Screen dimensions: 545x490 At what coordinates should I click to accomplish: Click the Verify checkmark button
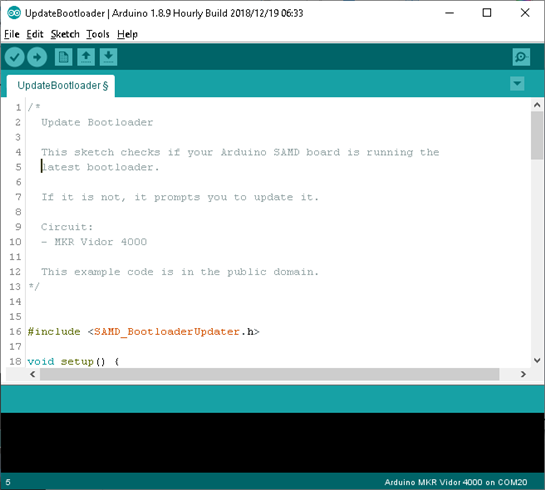(x=15, y=57)
